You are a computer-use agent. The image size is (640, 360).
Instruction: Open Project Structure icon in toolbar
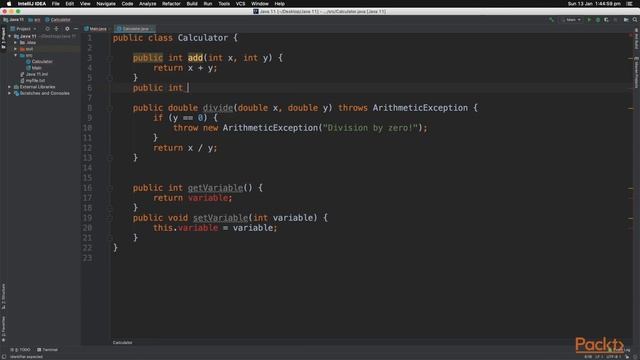(x=626, y=20)
